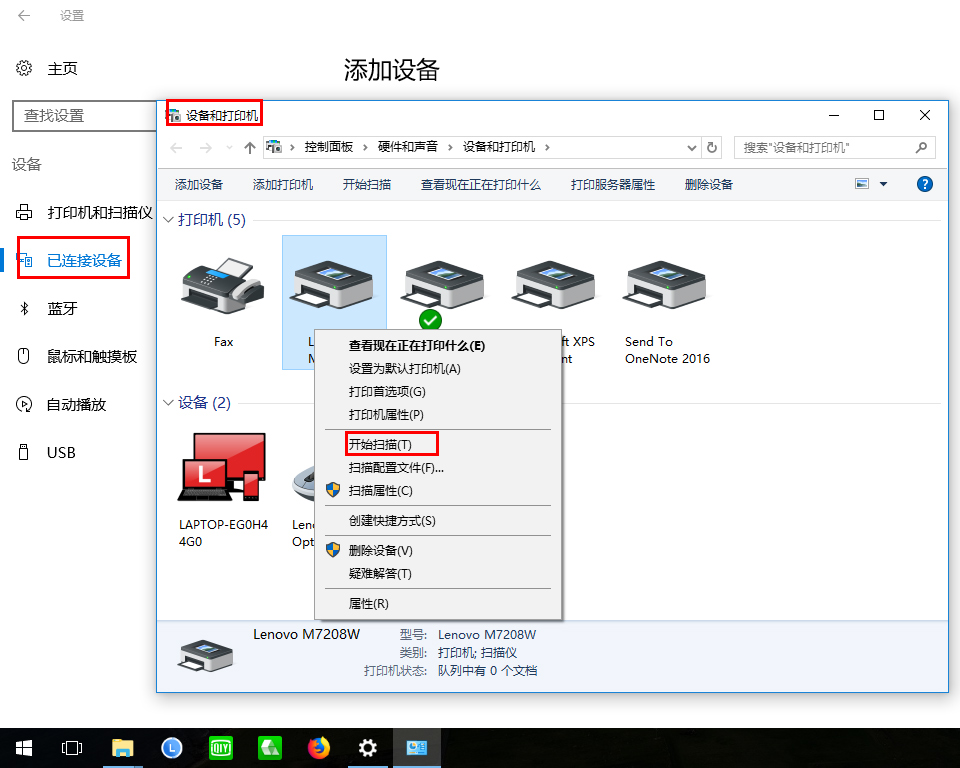
Task: Open the blue clock app in taskbar
Action: point(172,748)
